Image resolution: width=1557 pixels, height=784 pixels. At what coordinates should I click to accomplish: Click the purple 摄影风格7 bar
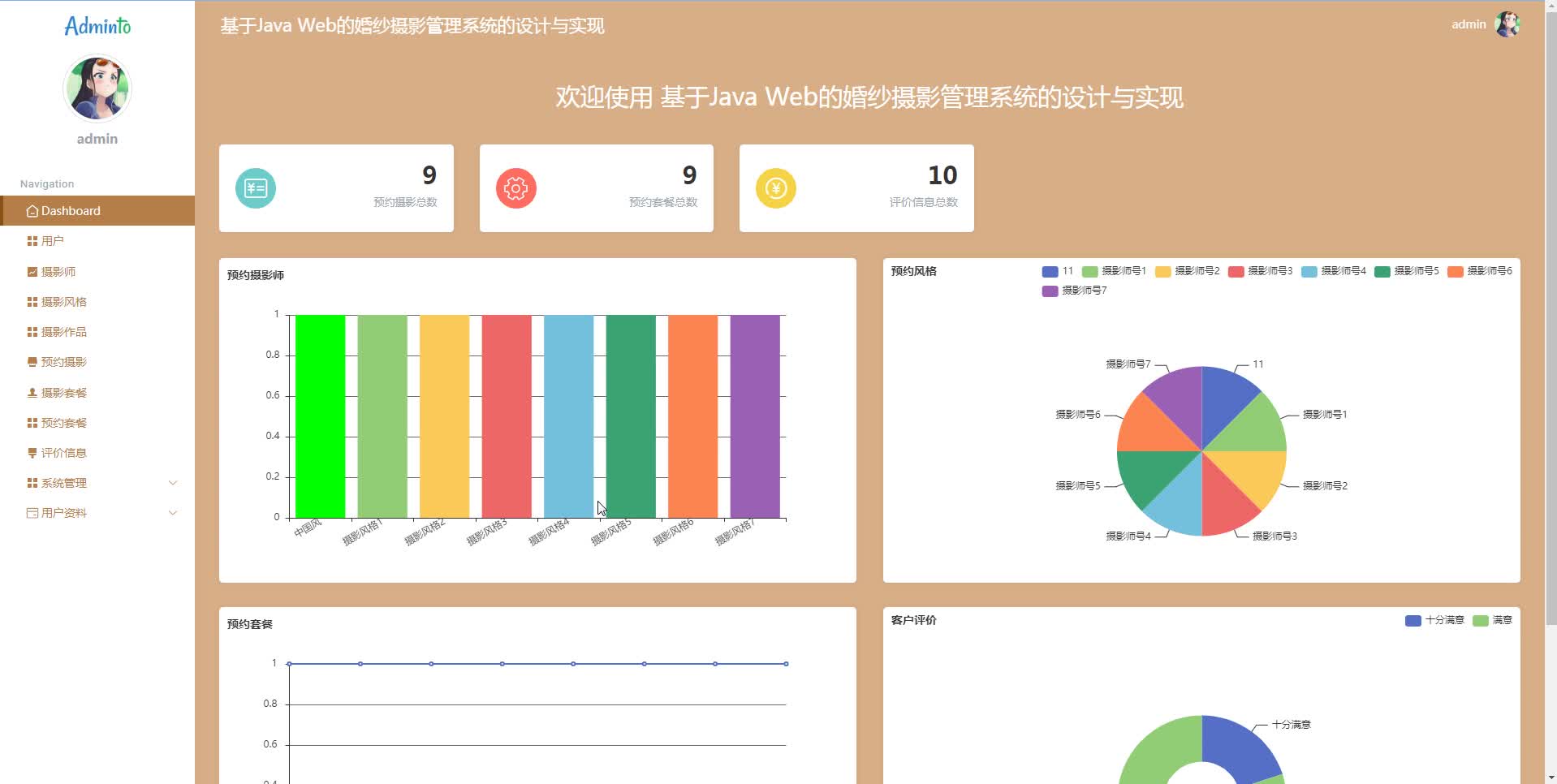point(755,416)
